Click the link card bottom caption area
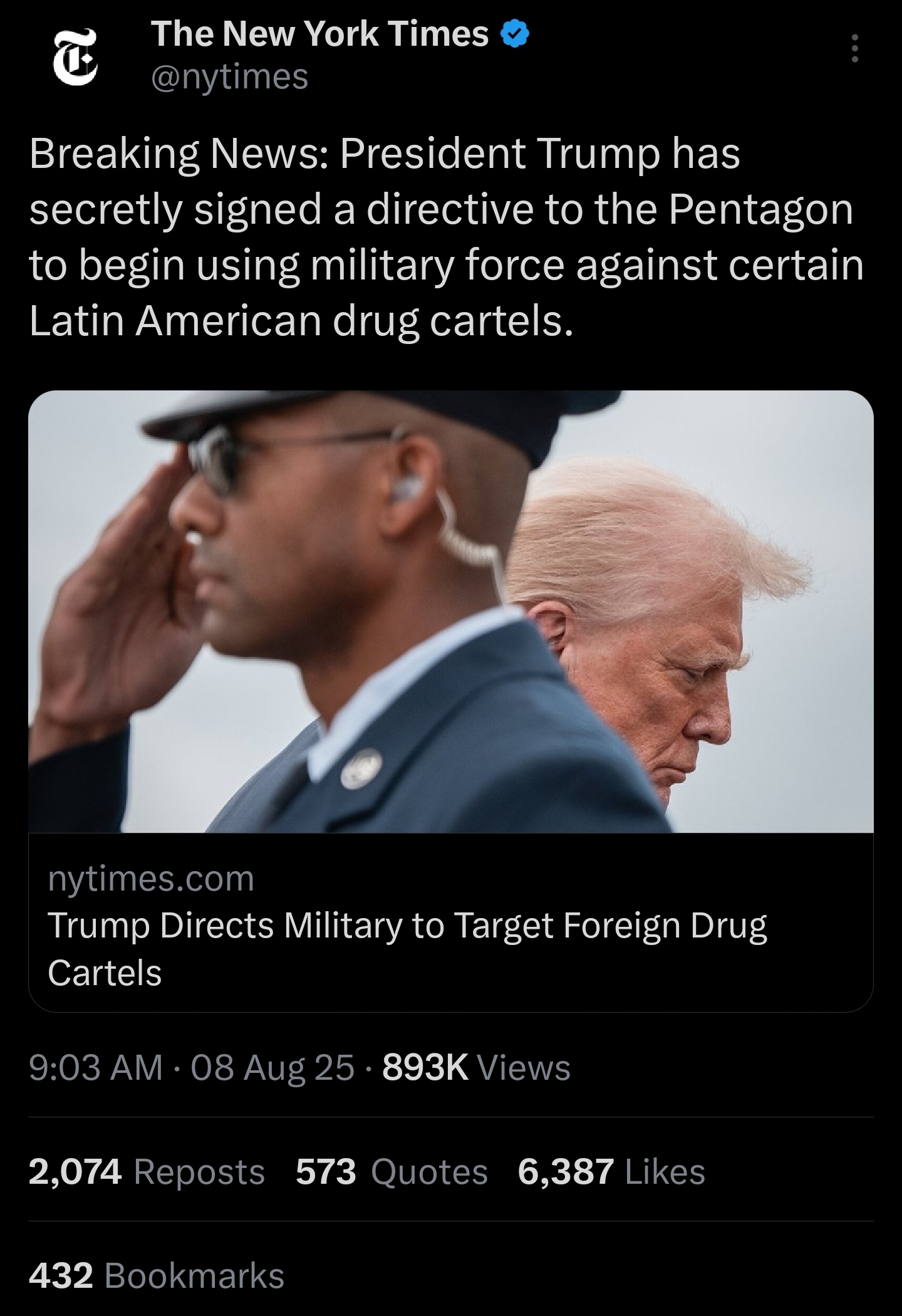The width and height of the screenshot is (902, 1316). [451, 921]
